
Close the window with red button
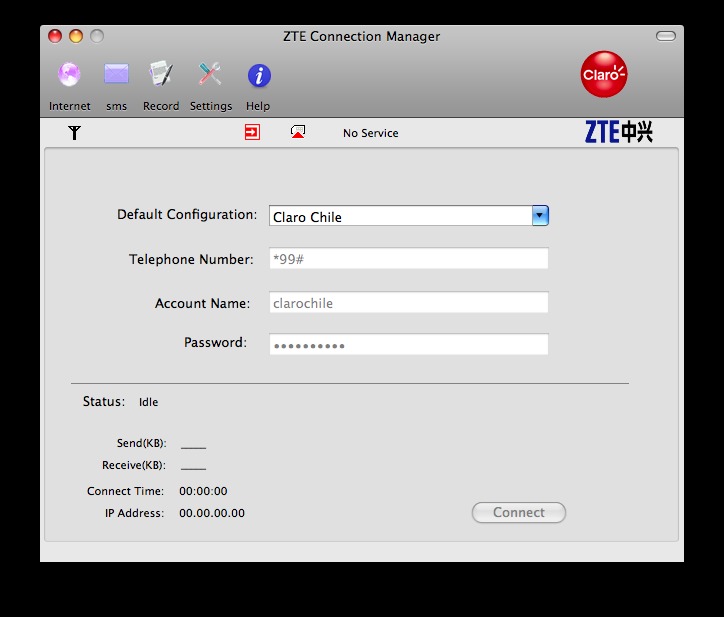pos(55,36)
